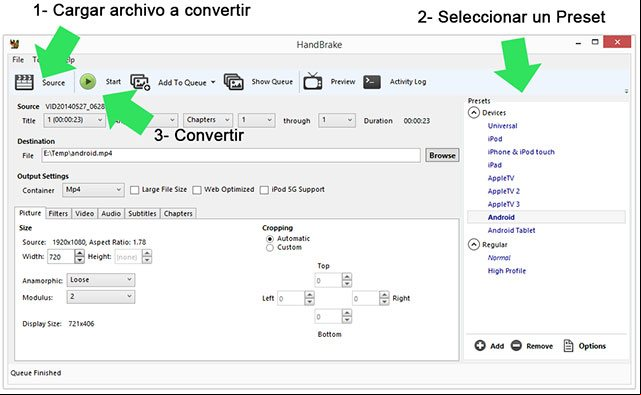Click the Start label in toolbar
Screen dimensions: 641x395
[113, 82]
